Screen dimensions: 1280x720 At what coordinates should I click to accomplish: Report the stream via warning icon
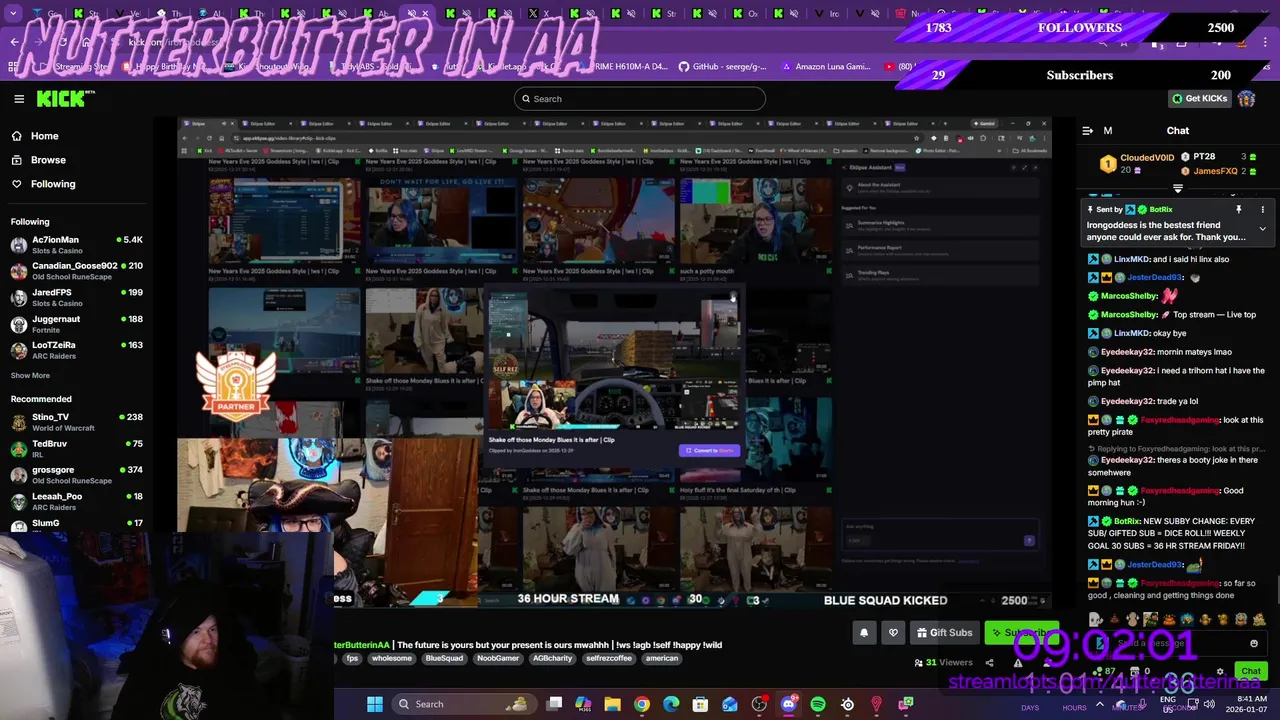click(x=1018, y=662)
